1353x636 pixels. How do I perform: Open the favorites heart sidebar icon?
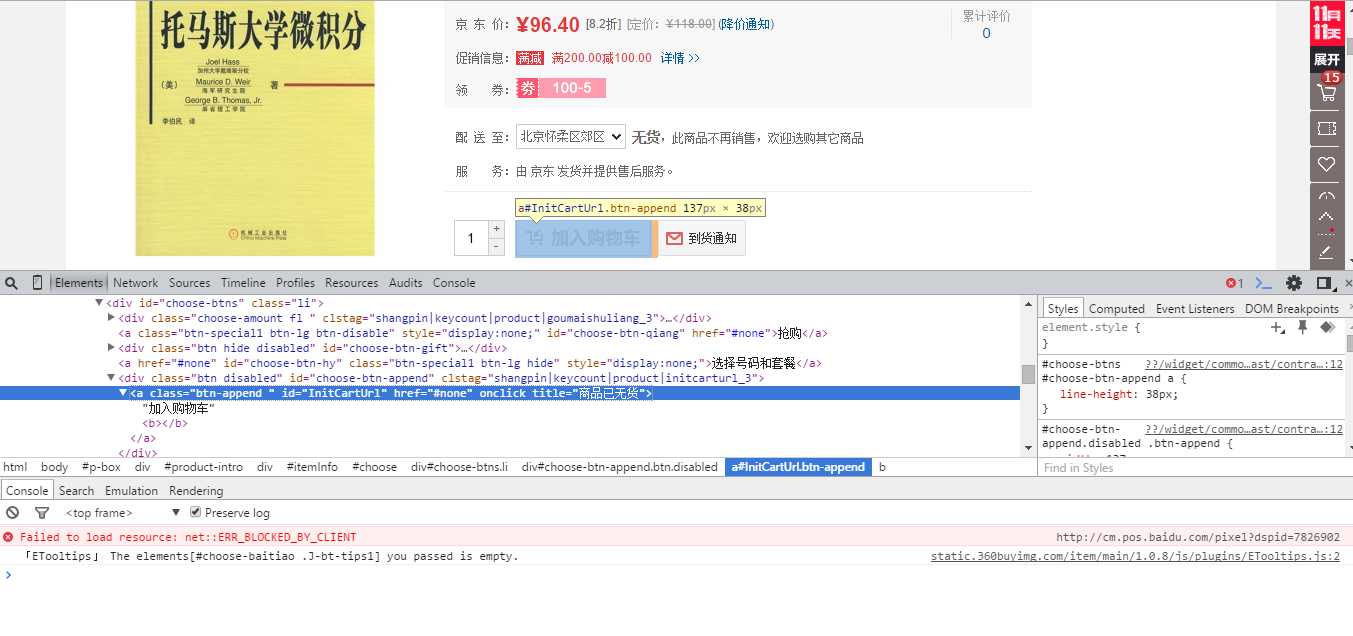[x=1327, y=164]
